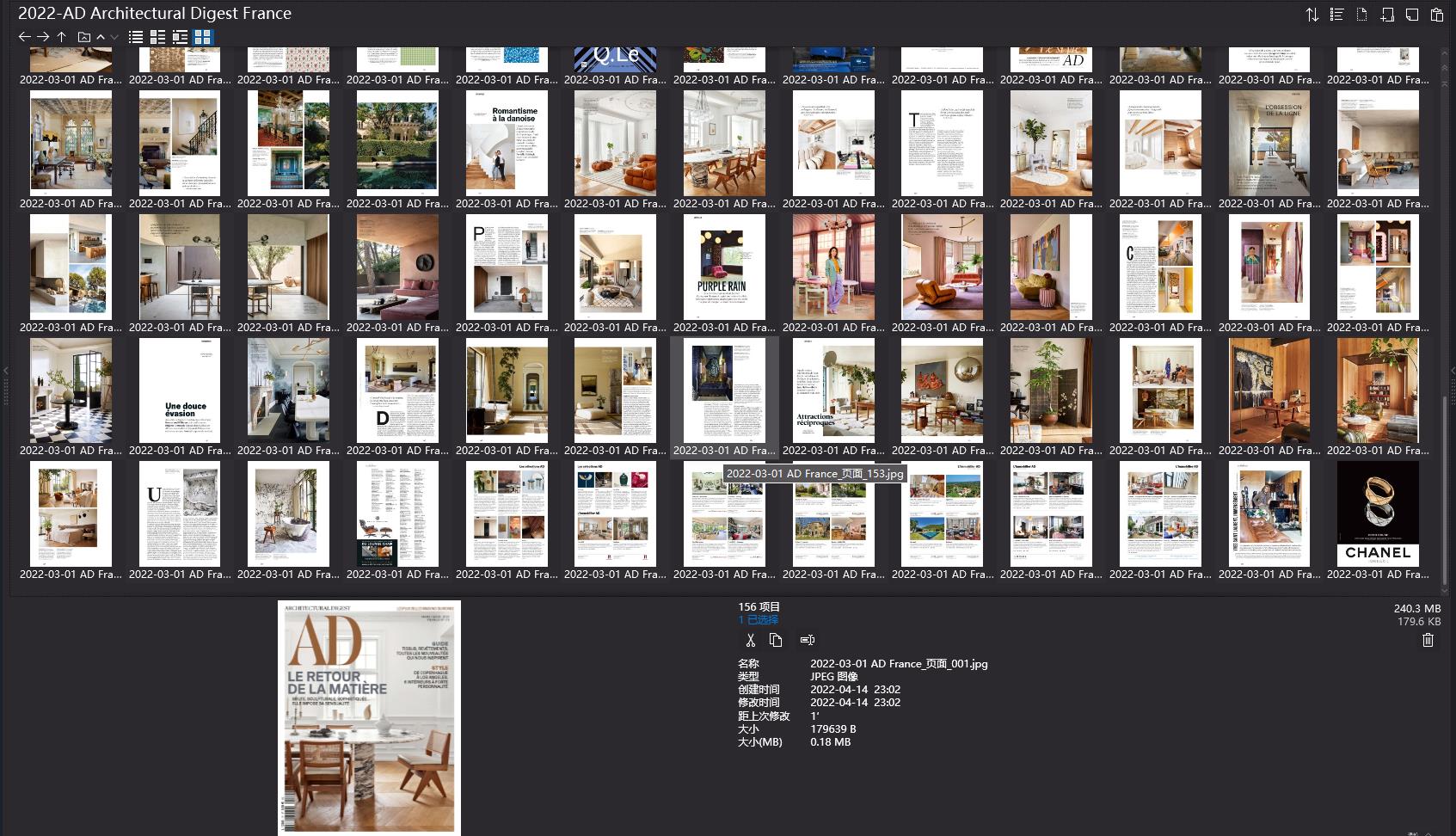Enable details view mode

click(x=157, y=37)
